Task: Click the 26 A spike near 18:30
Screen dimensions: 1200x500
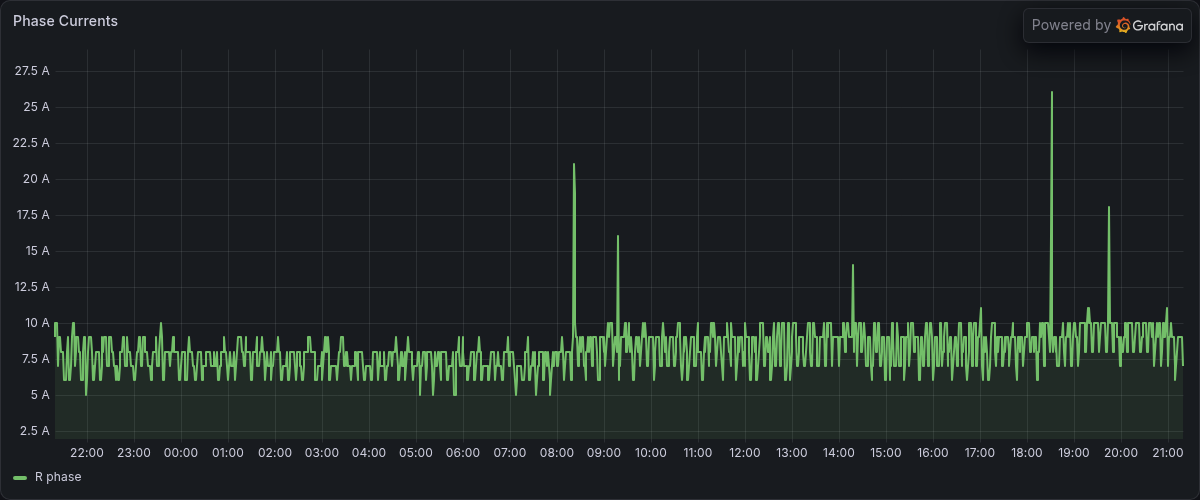Action: [1052, 92]
